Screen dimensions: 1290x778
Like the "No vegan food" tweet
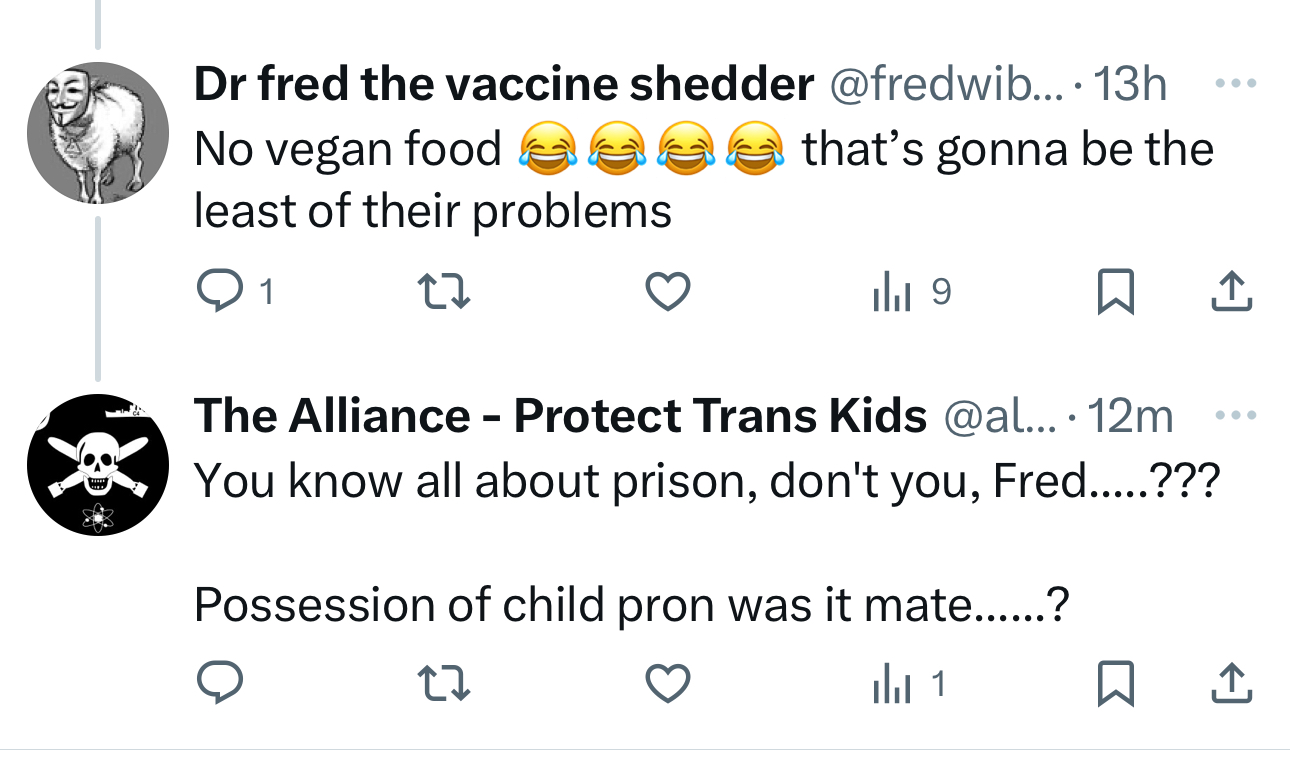pyautogui.click(x=667, y=292)
